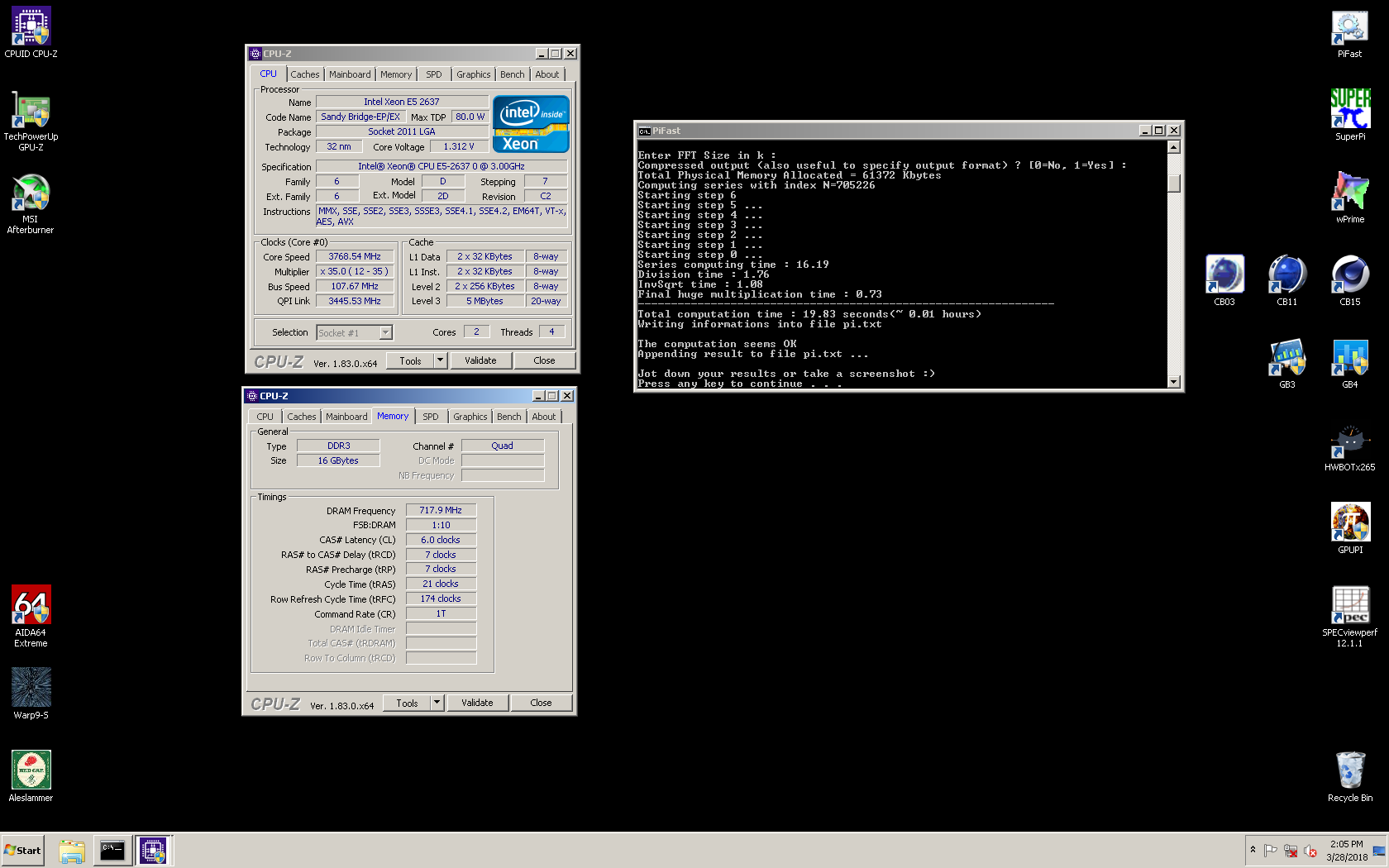Select the CPU-Z taskbar button
Image resolution: width=1389 pixels, height=868 pixels.
click(153, 851)
